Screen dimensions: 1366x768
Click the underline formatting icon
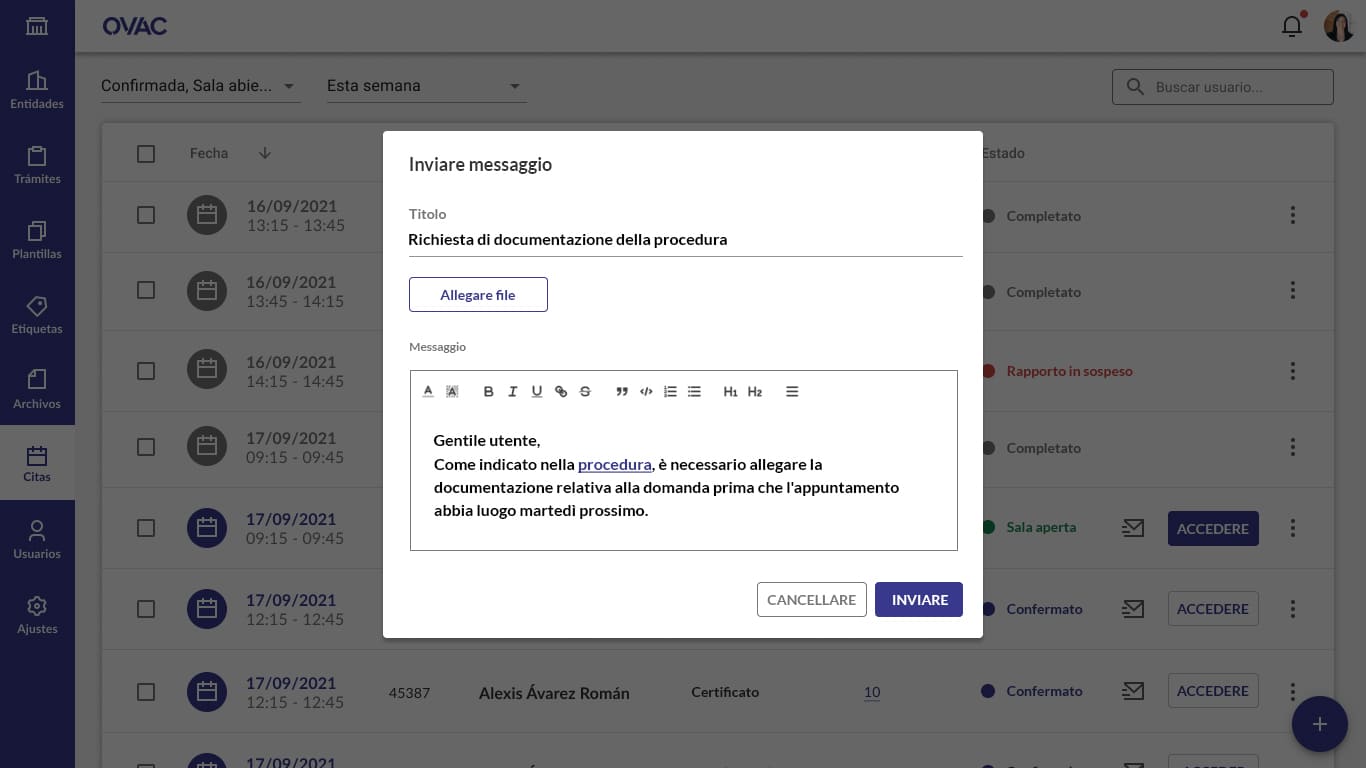(x=537, y=392)
